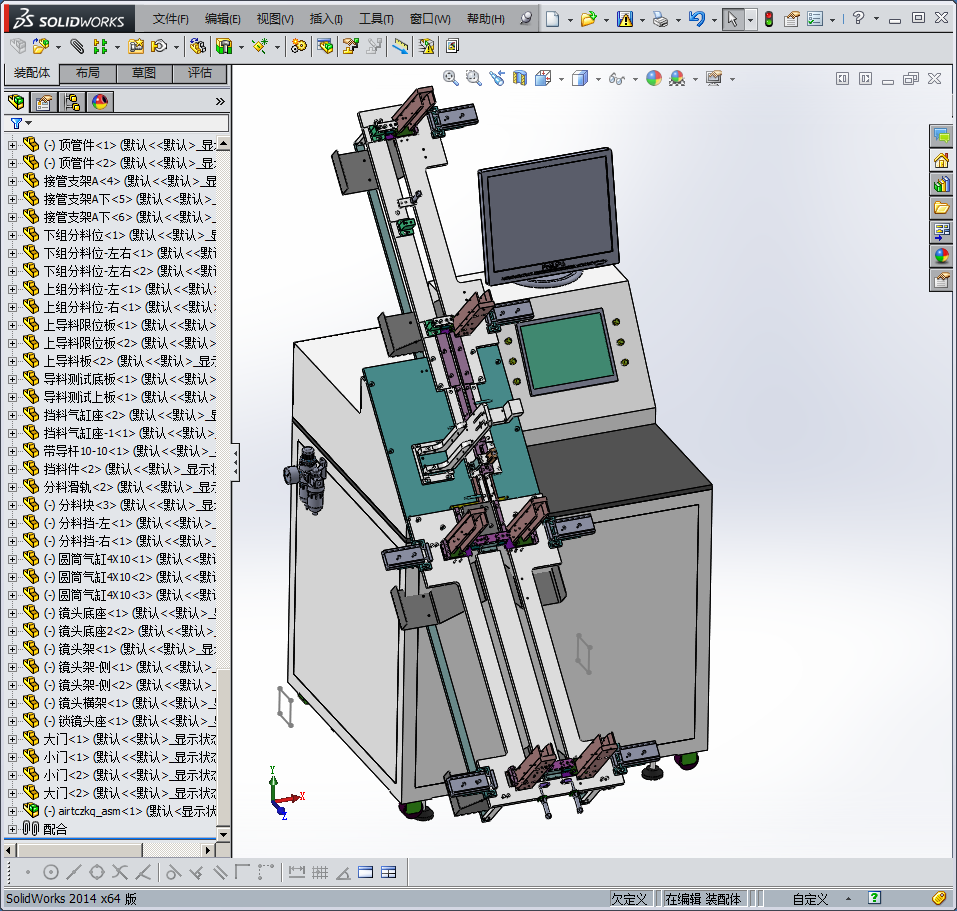
Task: Click the Rebuild traffic light icon
Action: (768, 19)
